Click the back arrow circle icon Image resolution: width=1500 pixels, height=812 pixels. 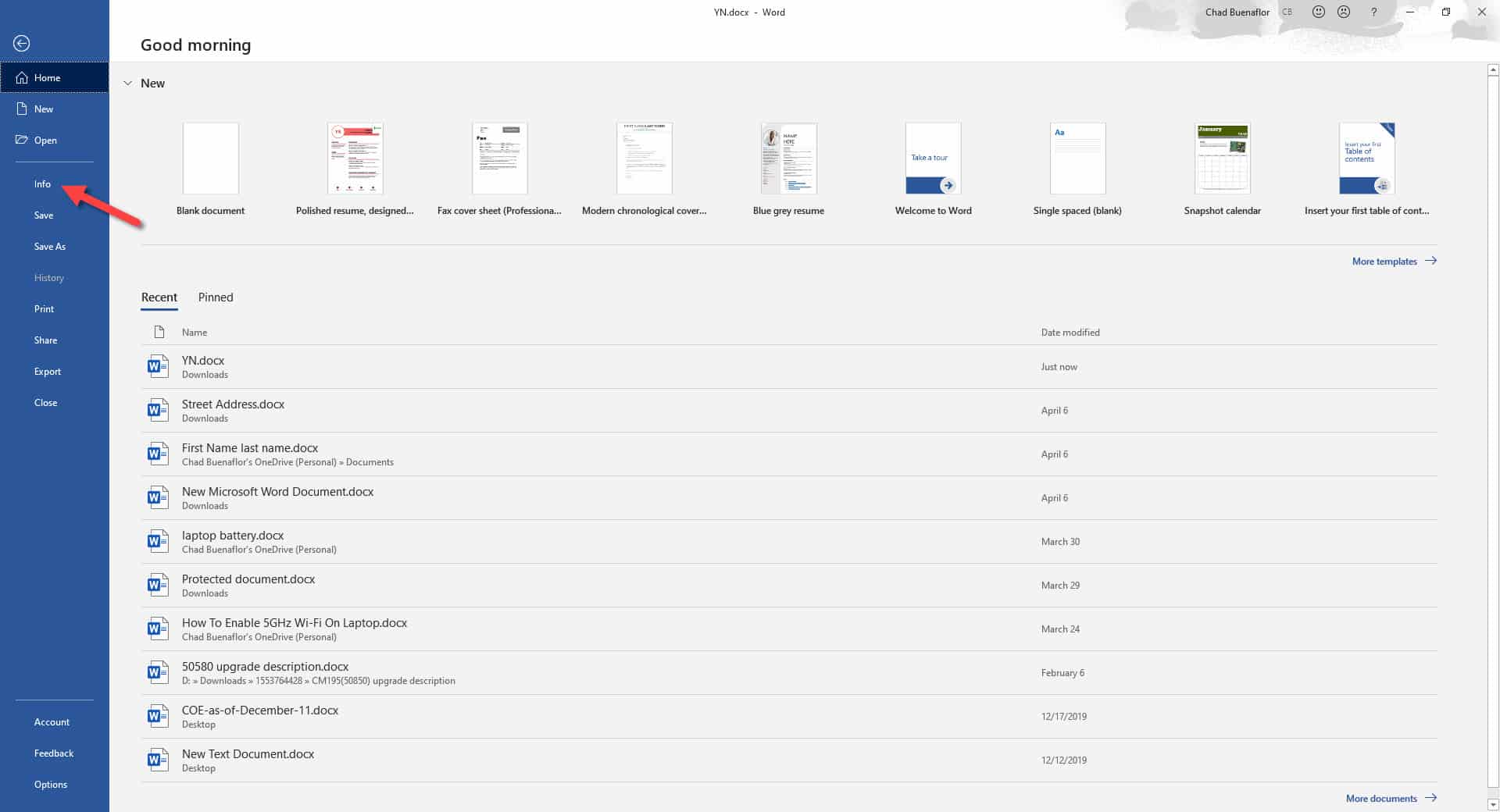click(x=22, y=44)
